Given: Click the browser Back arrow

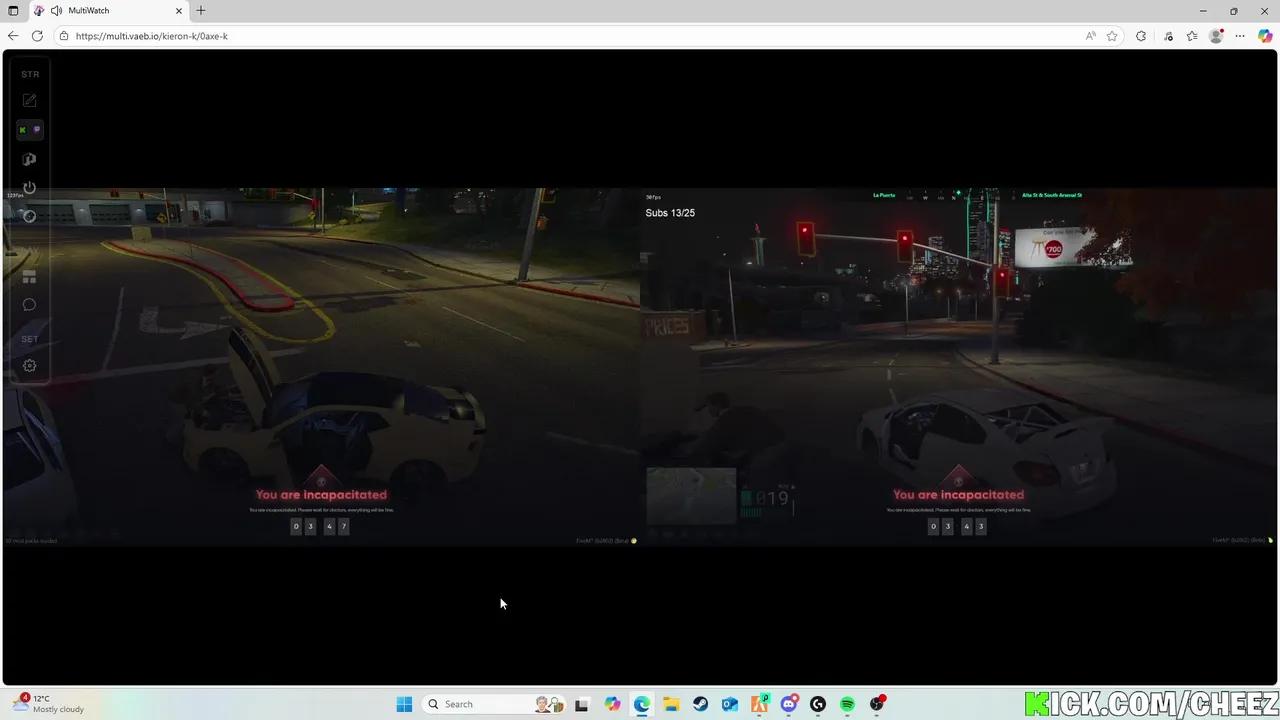Looking at the screenshot, I should (x=13, y=36).
